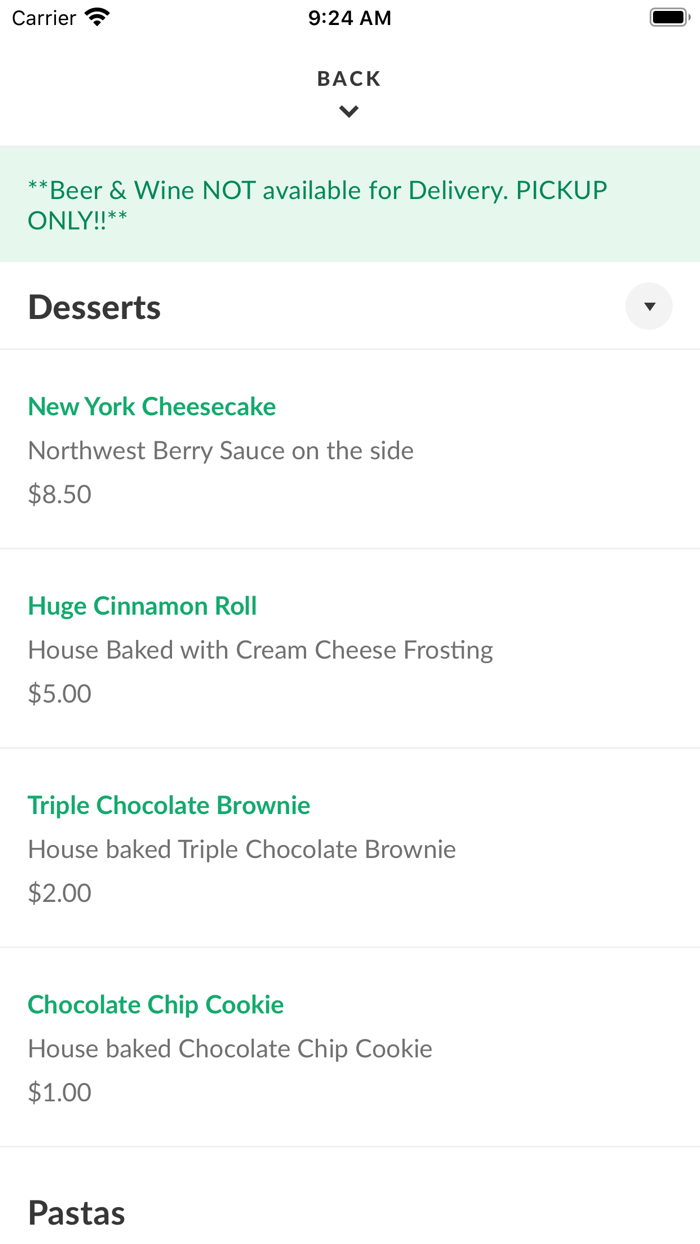Tap the Beer & Wine pickup notice banner
Screen dimensions: 700x1244
point(318,205)
